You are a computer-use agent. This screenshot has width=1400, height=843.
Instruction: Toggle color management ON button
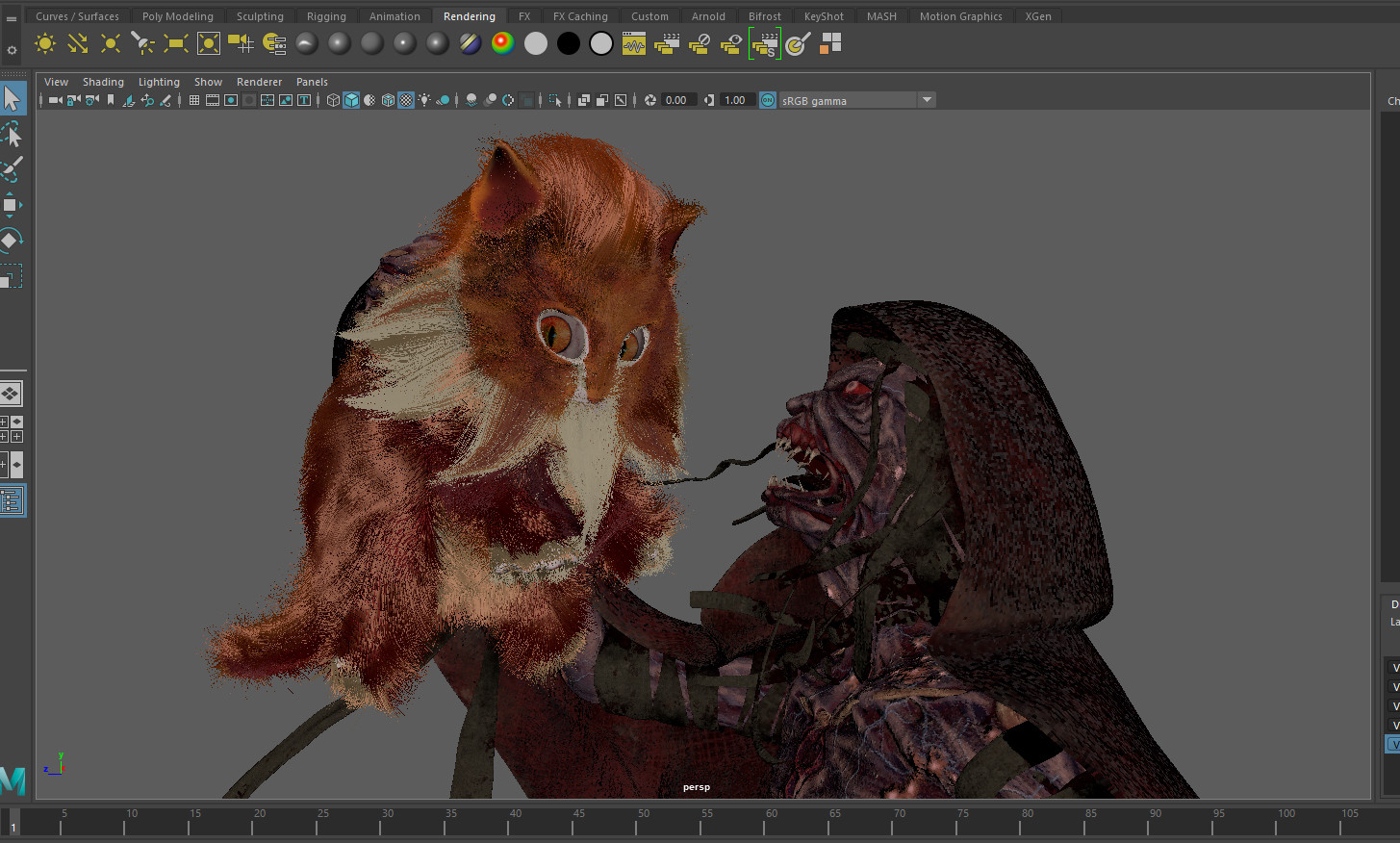click(767, 100)
